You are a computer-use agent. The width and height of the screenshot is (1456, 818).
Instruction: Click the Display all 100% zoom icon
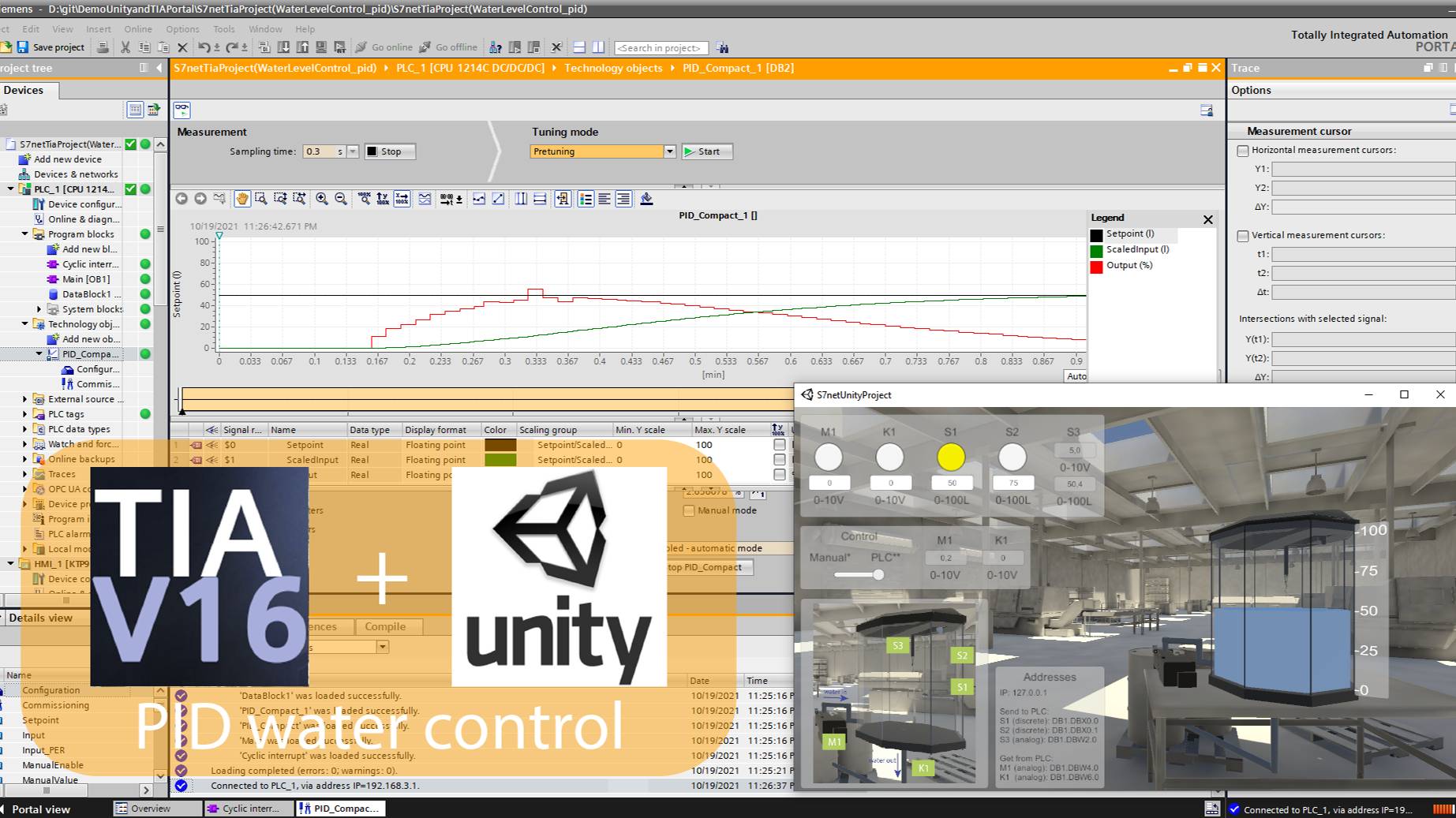(x=365, y=199)
